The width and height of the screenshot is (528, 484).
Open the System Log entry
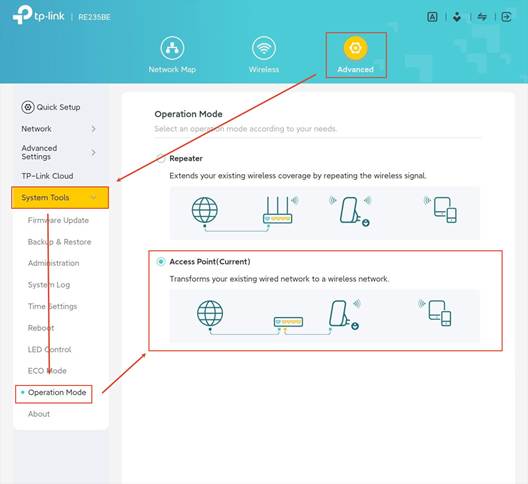49,285
